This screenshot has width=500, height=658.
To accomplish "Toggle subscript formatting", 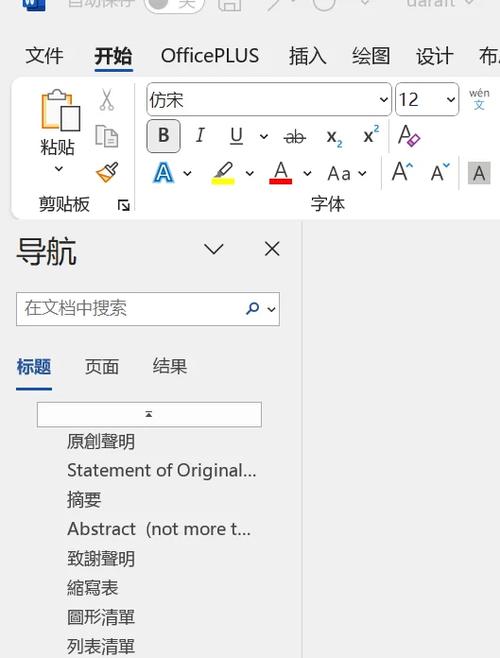I will click(334, 137).
